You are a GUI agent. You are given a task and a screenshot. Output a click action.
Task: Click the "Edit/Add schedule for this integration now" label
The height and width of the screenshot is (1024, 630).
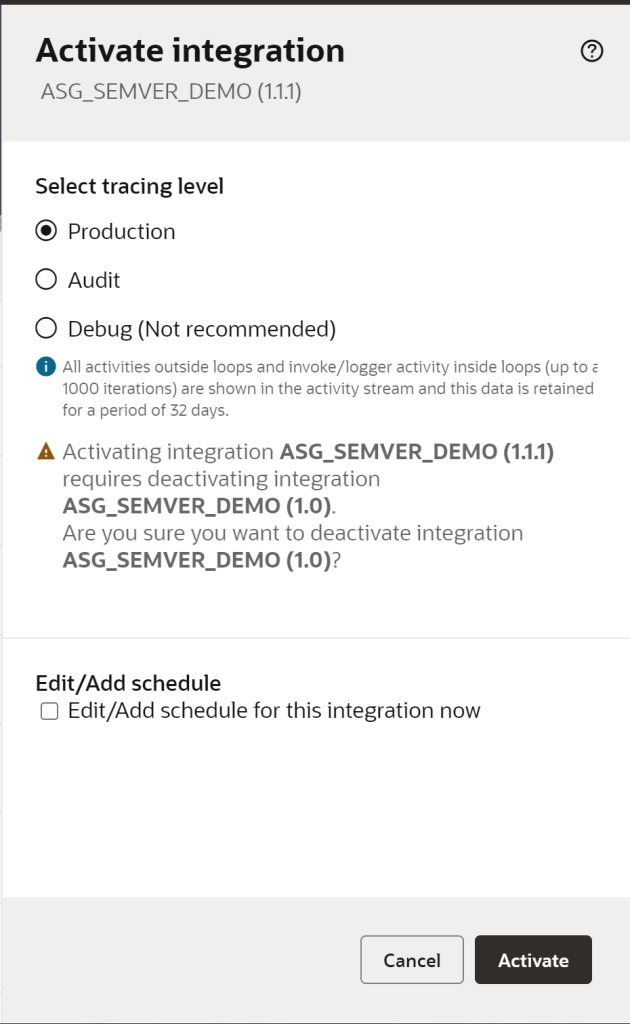[274, 711]
